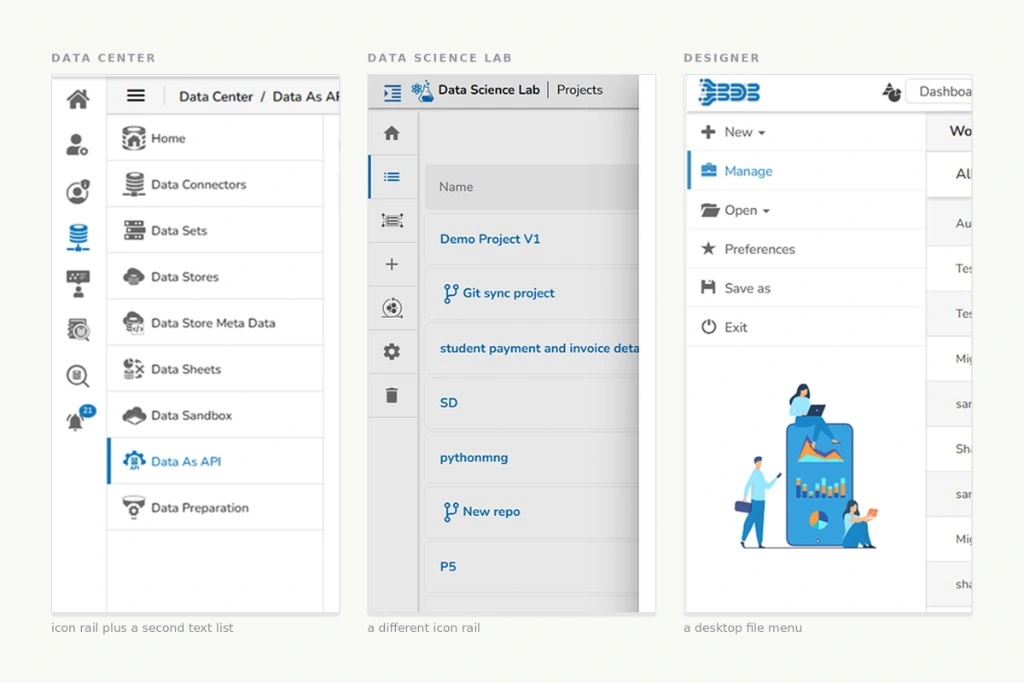Open Demo Project V1
The width and height of the screenshot is (1024, 683).
[490, 239]
